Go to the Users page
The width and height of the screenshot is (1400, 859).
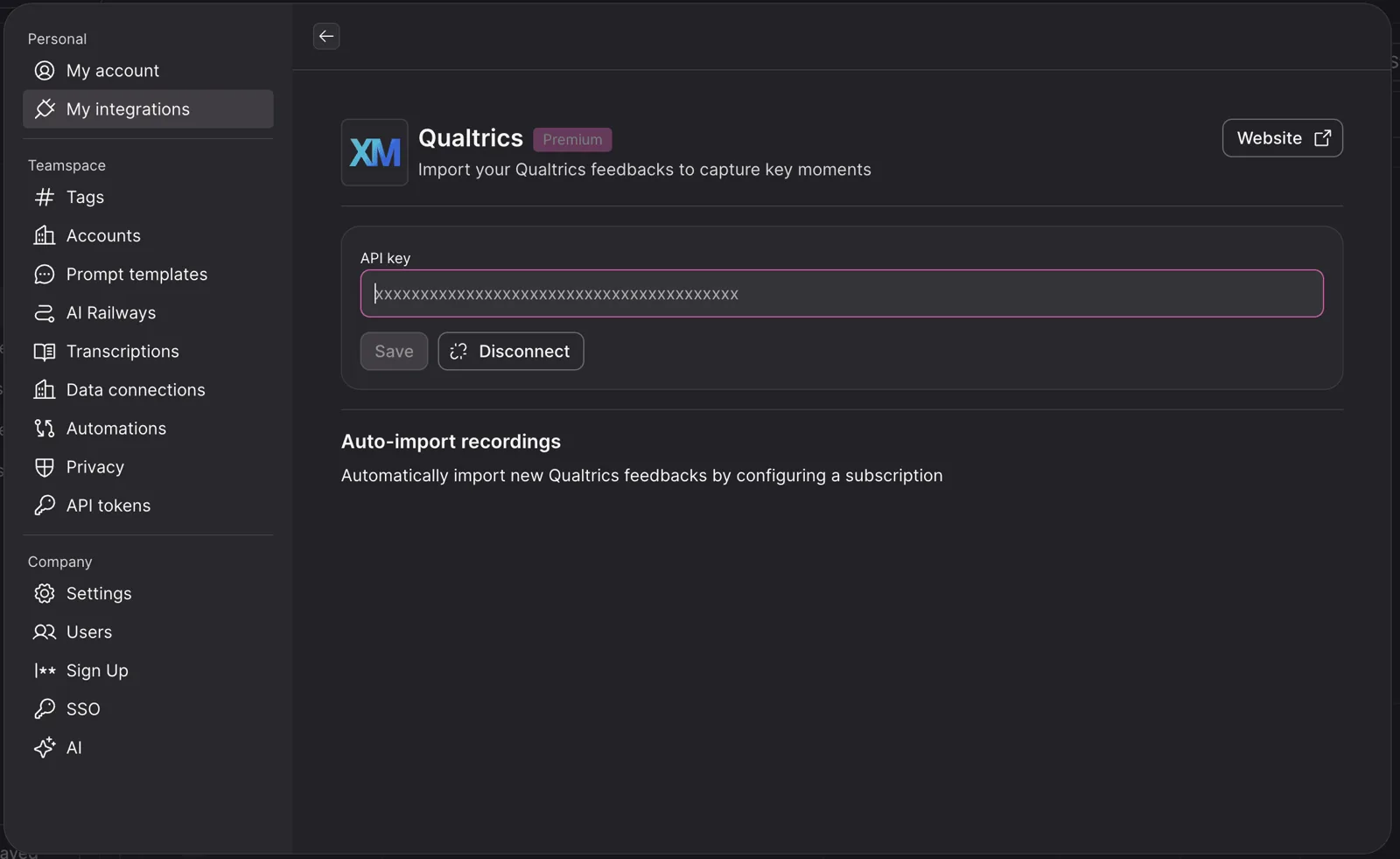pyautogui.click(x=148, y=632)
